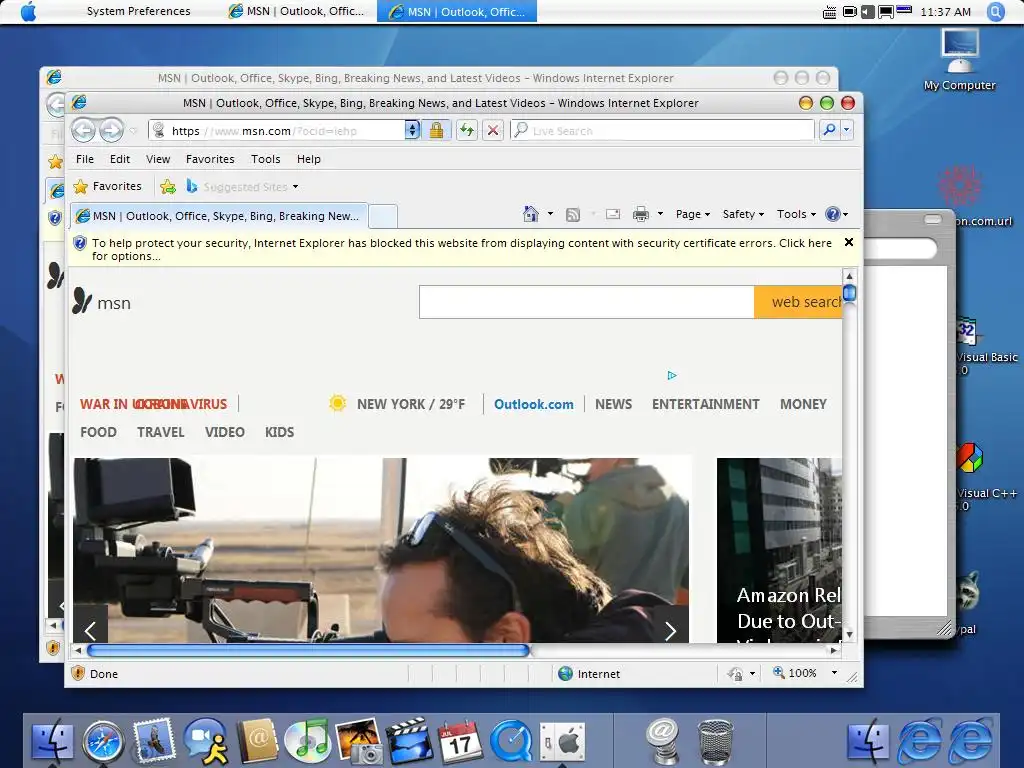The height and width of the screenshot is (768, 1024).
Task: Open the View menu
Action: (158, 159)
